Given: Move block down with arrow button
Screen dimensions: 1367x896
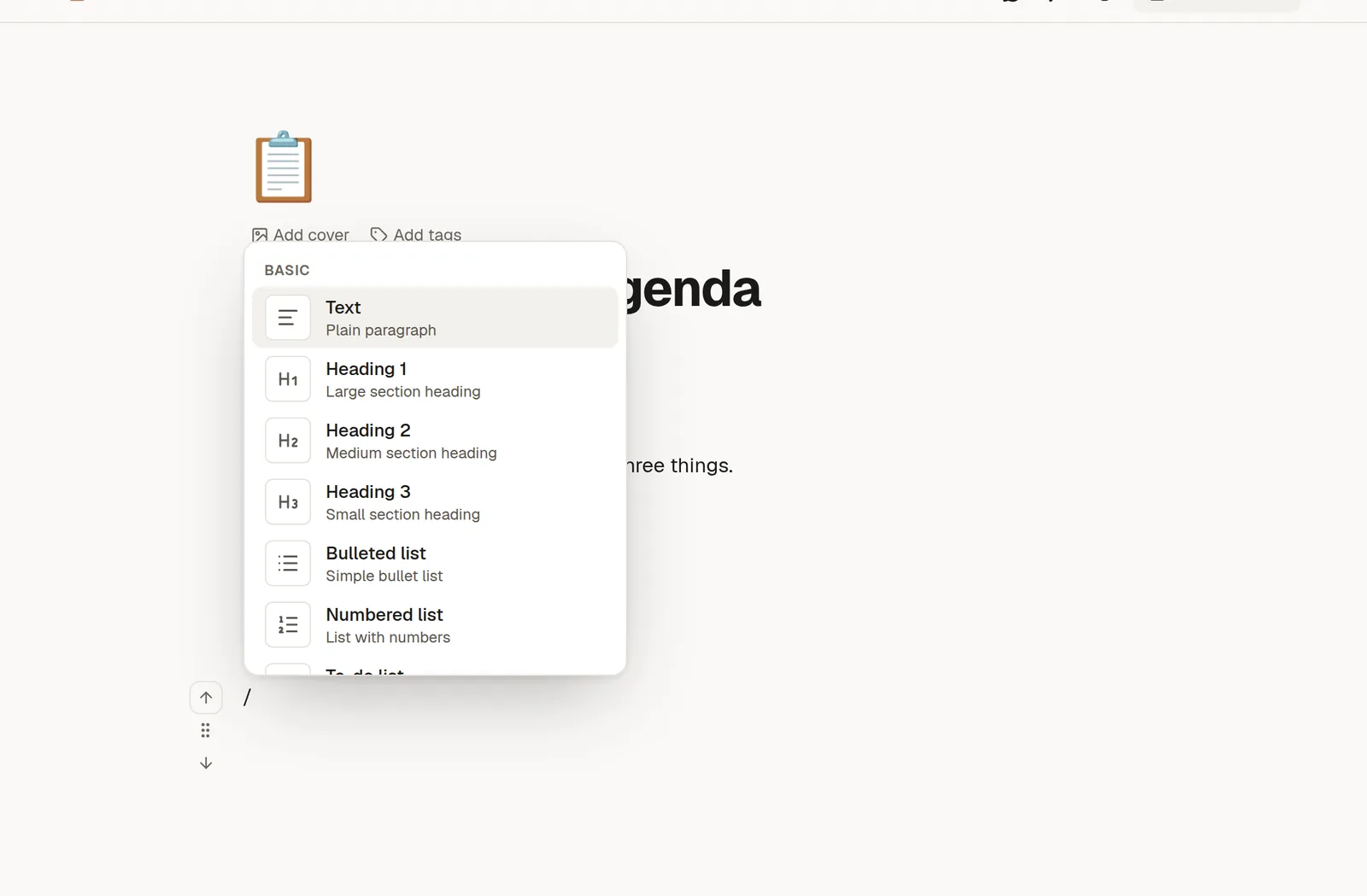Looking at the screenshot, I should [x=206, y=763].
